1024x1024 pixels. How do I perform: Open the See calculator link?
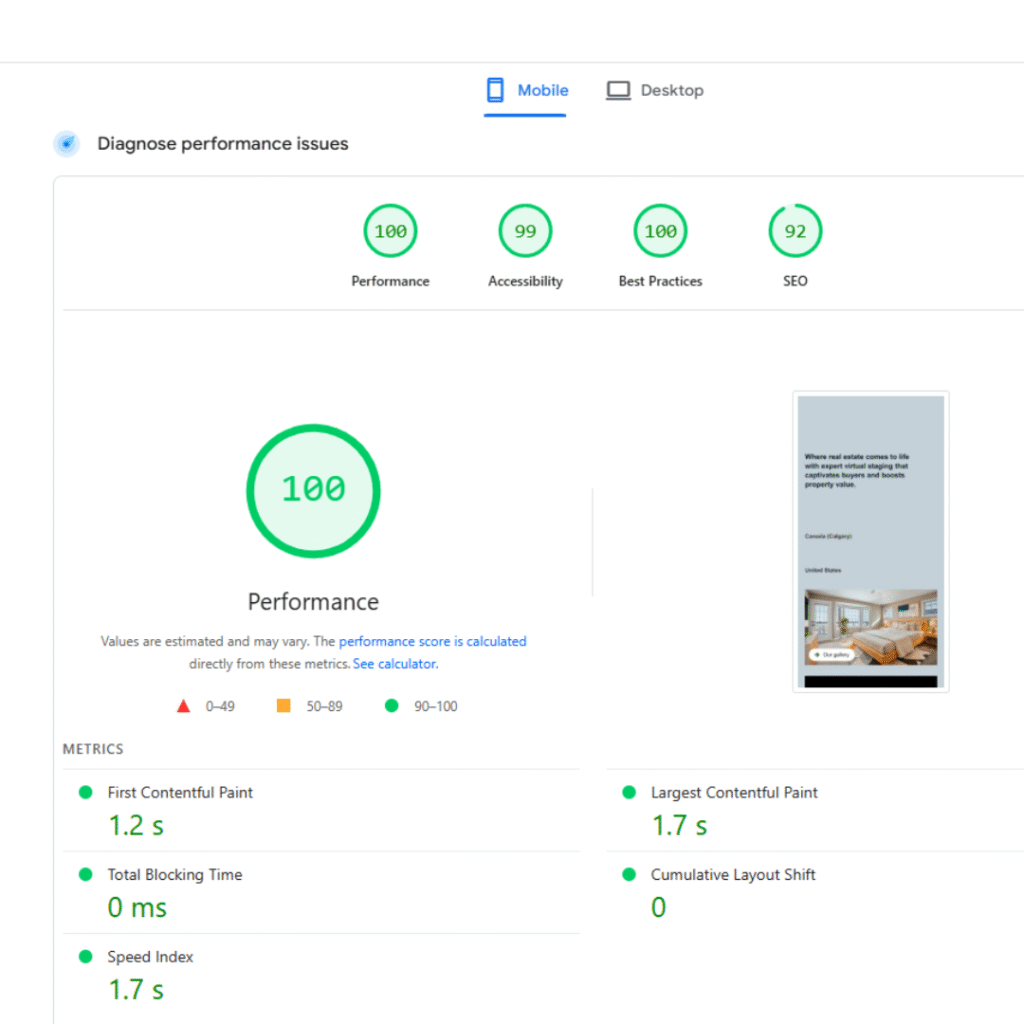point(394,663)
